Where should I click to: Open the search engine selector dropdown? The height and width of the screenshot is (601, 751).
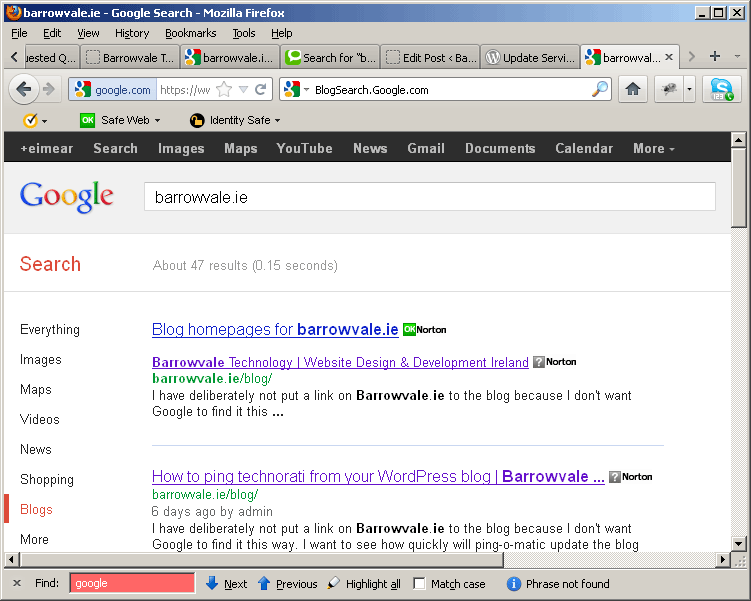pos(306,90)
